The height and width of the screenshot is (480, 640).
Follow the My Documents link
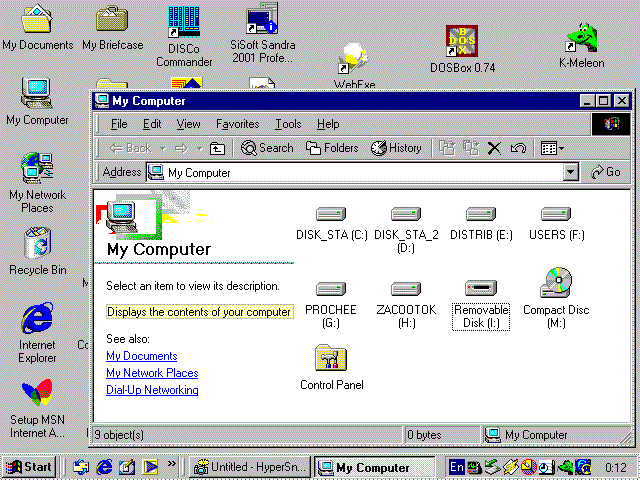pos(142,356)
